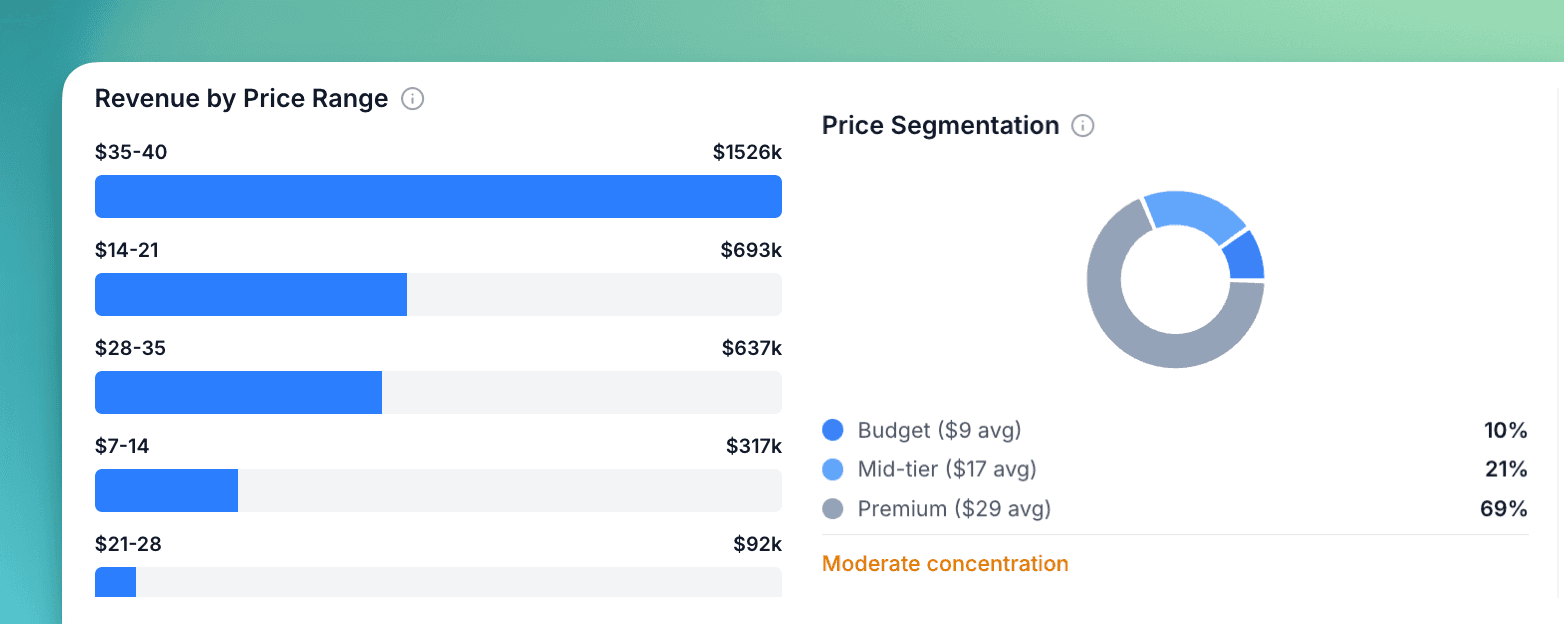Open the Moderate concentration details

pyautogui.click(x=945, y=563)
